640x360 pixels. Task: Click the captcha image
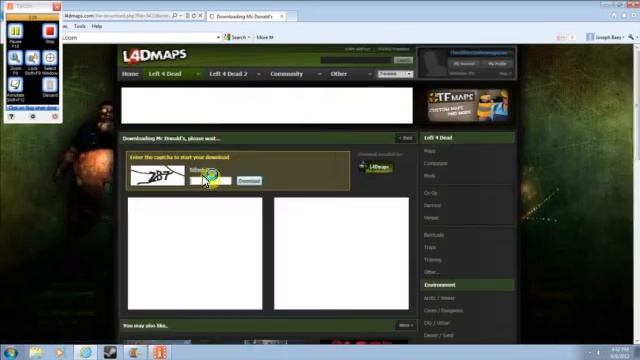click(158, 176)
